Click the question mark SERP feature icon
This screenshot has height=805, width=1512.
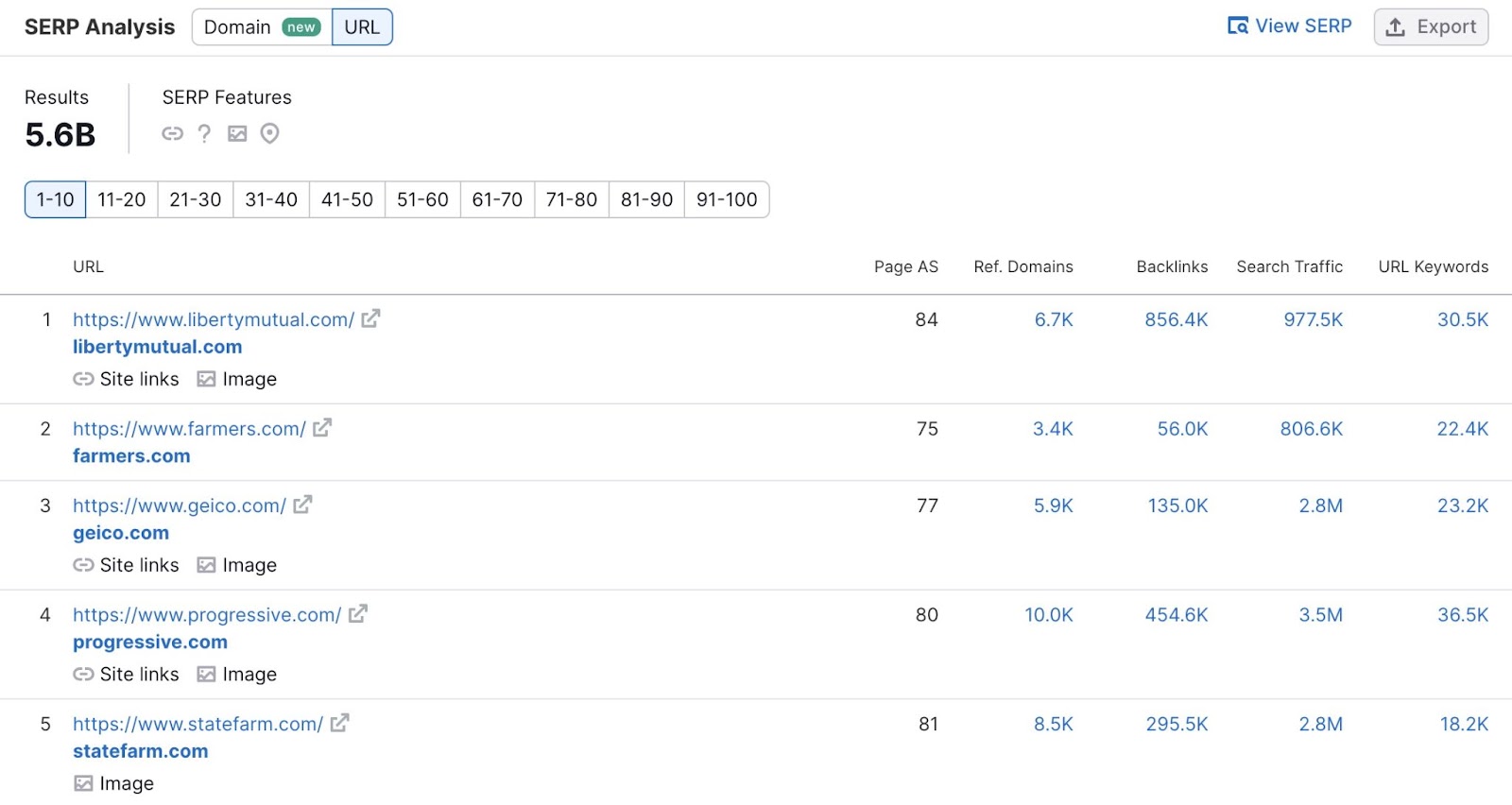click(x=204, y=133)
